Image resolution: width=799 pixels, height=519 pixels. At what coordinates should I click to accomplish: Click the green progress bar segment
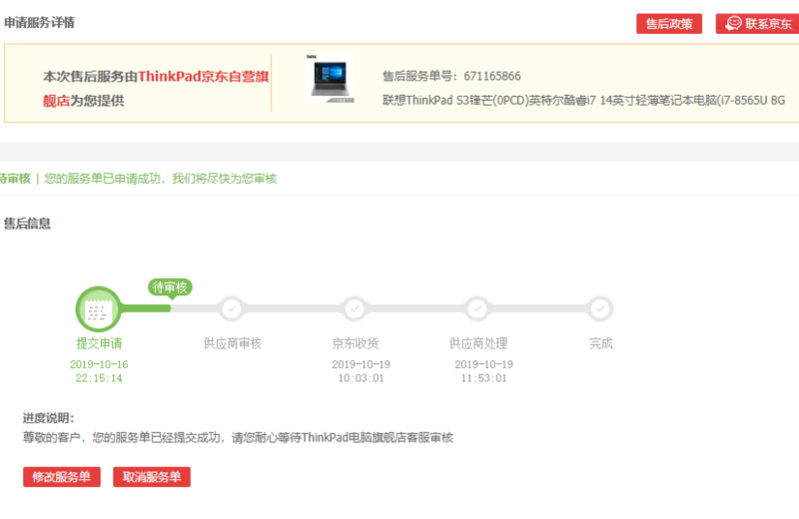(x=146, y=309)
